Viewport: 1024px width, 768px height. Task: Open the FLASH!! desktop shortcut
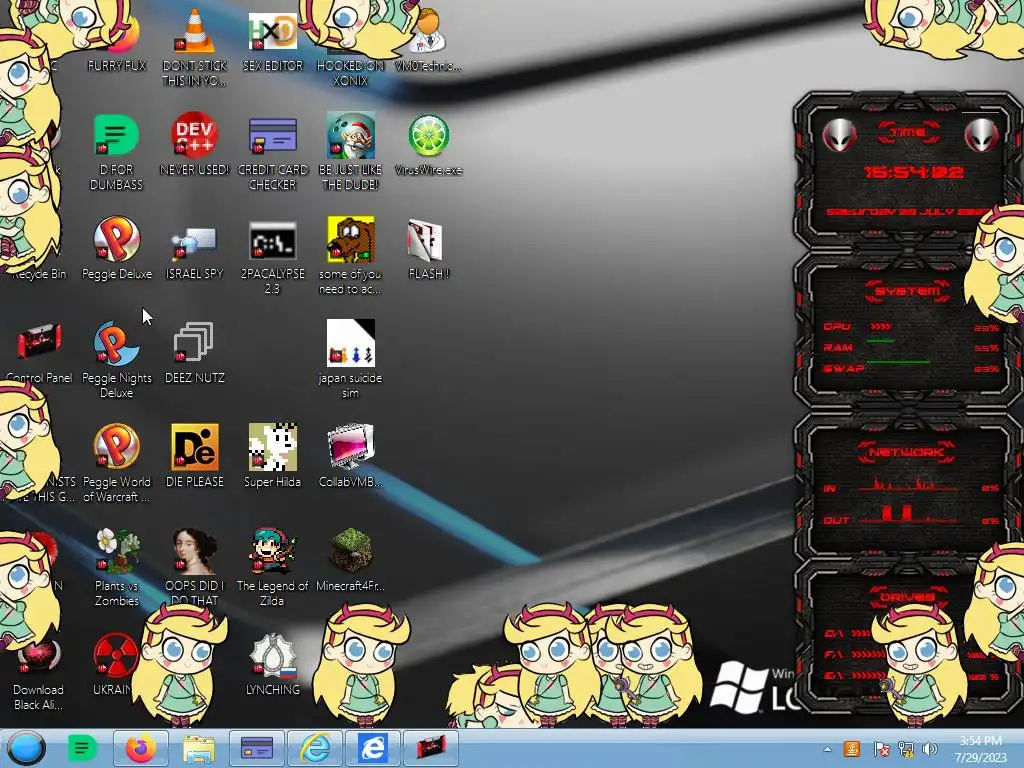tap(425, 240)
